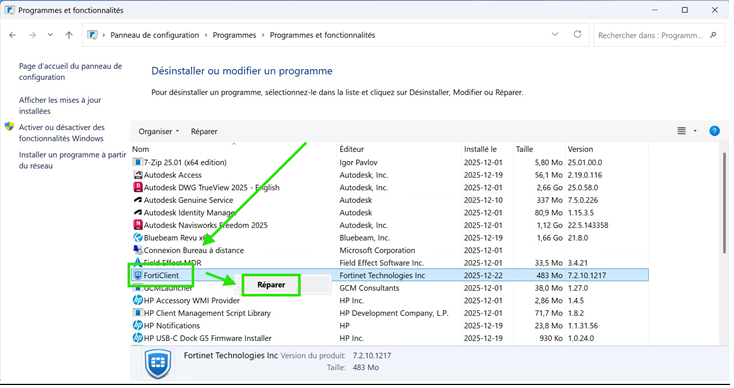
Task: Select the HP USB-C Dock G5 Firmware icon
Action: [x=138, y=338]
